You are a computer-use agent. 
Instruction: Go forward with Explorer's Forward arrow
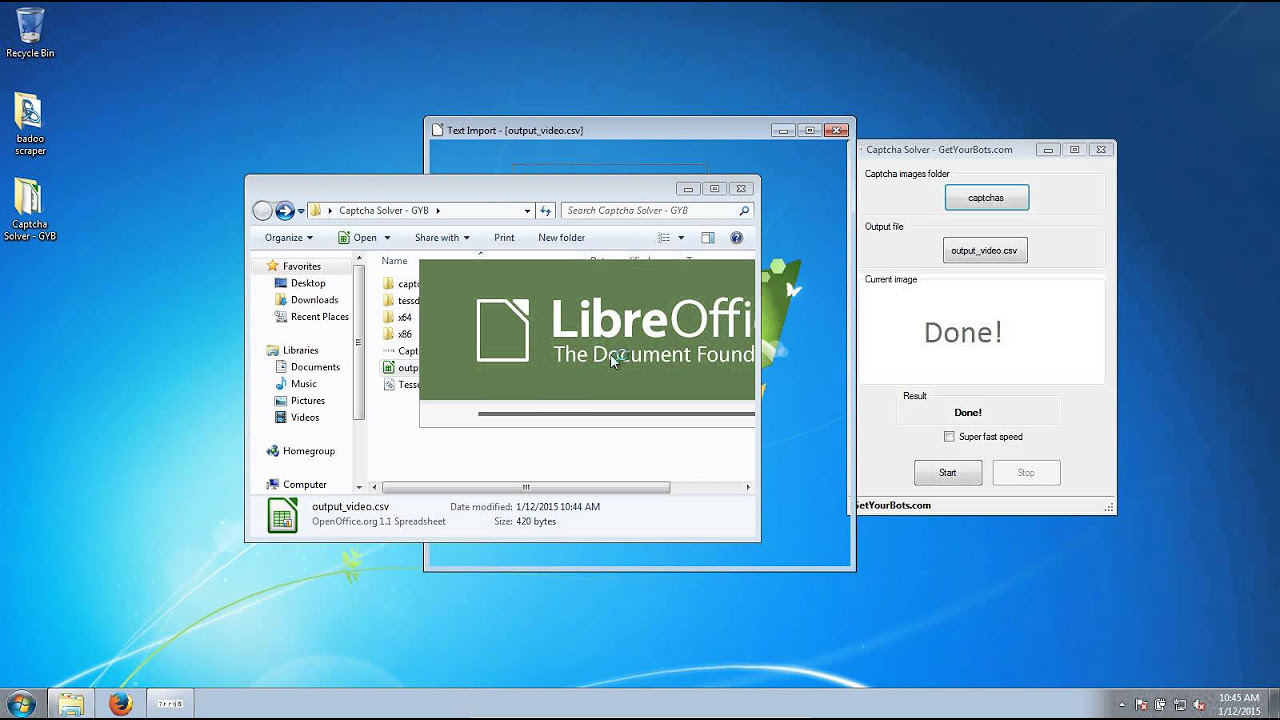click(285, 211)
